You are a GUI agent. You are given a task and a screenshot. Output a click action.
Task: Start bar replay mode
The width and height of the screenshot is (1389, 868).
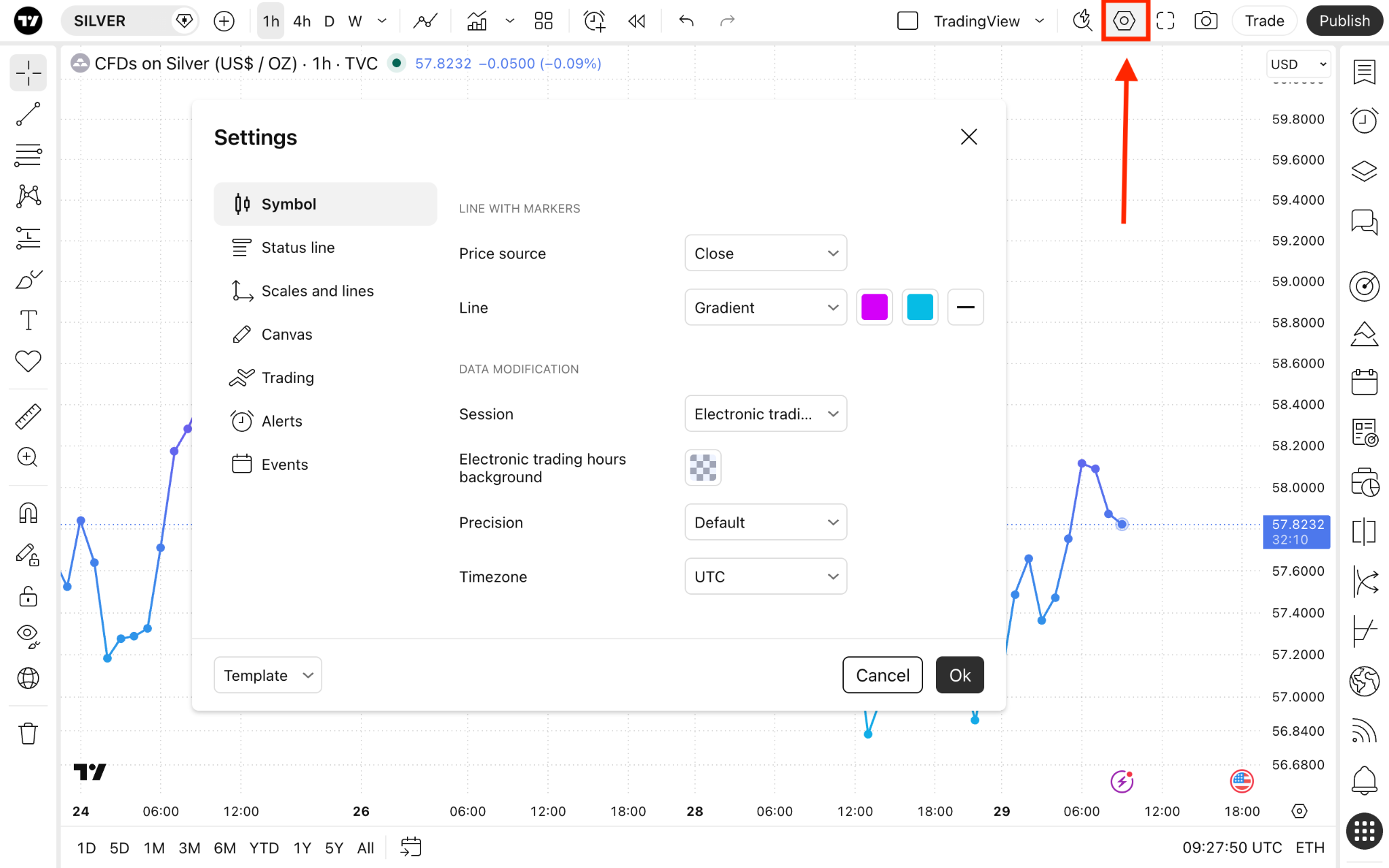(x=637, y=21)
